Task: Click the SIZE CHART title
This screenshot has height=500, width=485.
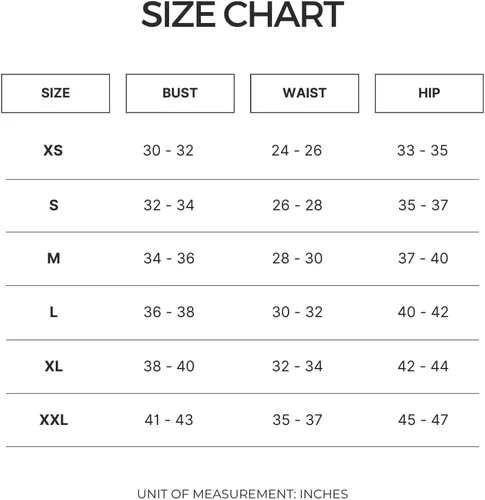Action: pos(243,15)
